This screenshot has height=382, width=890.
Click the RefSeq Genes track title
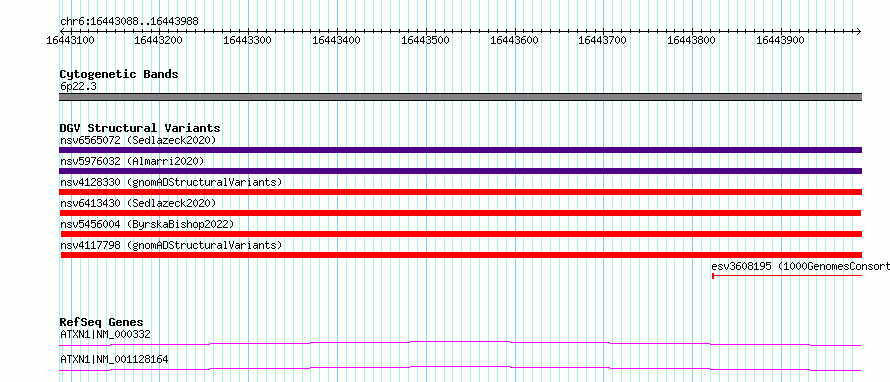[102, 322]
